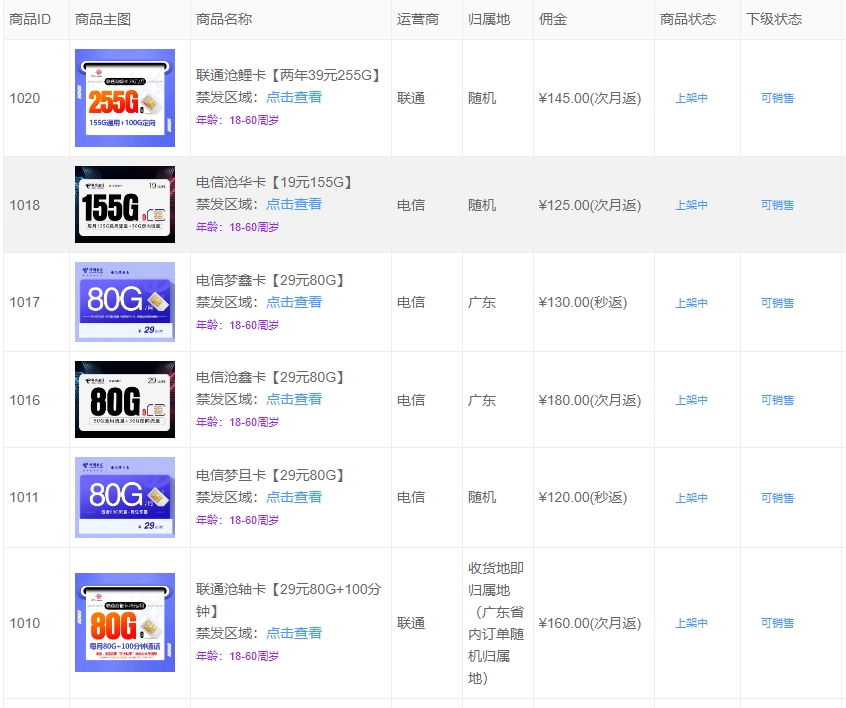Screen dimensions: 846x708
Task: Click 点击查看 link for 电信沧华卡
Action: (x=294, y=204)
